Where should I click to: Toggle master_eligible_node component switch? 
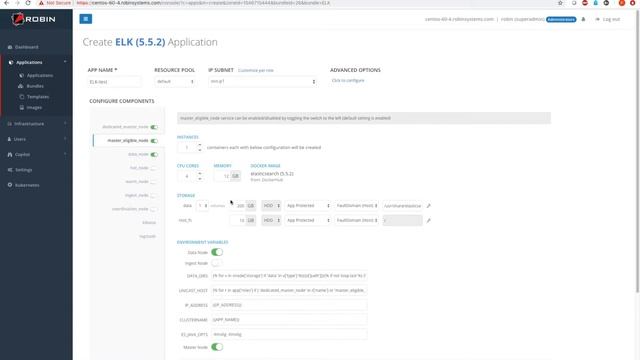pos(154,141)
